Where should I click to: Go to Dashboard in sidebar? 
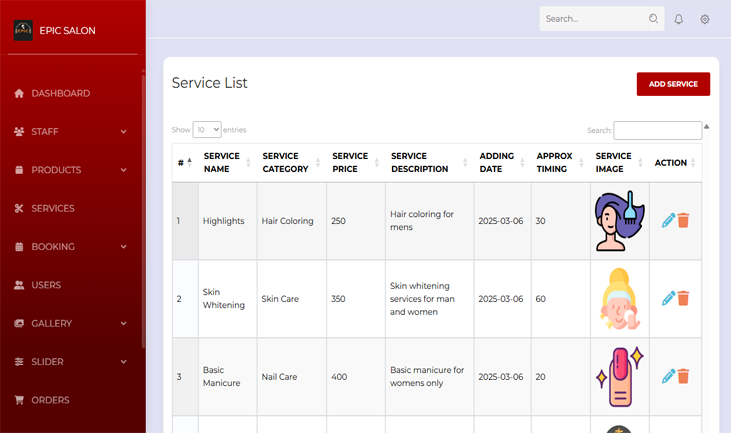point(60,94)
